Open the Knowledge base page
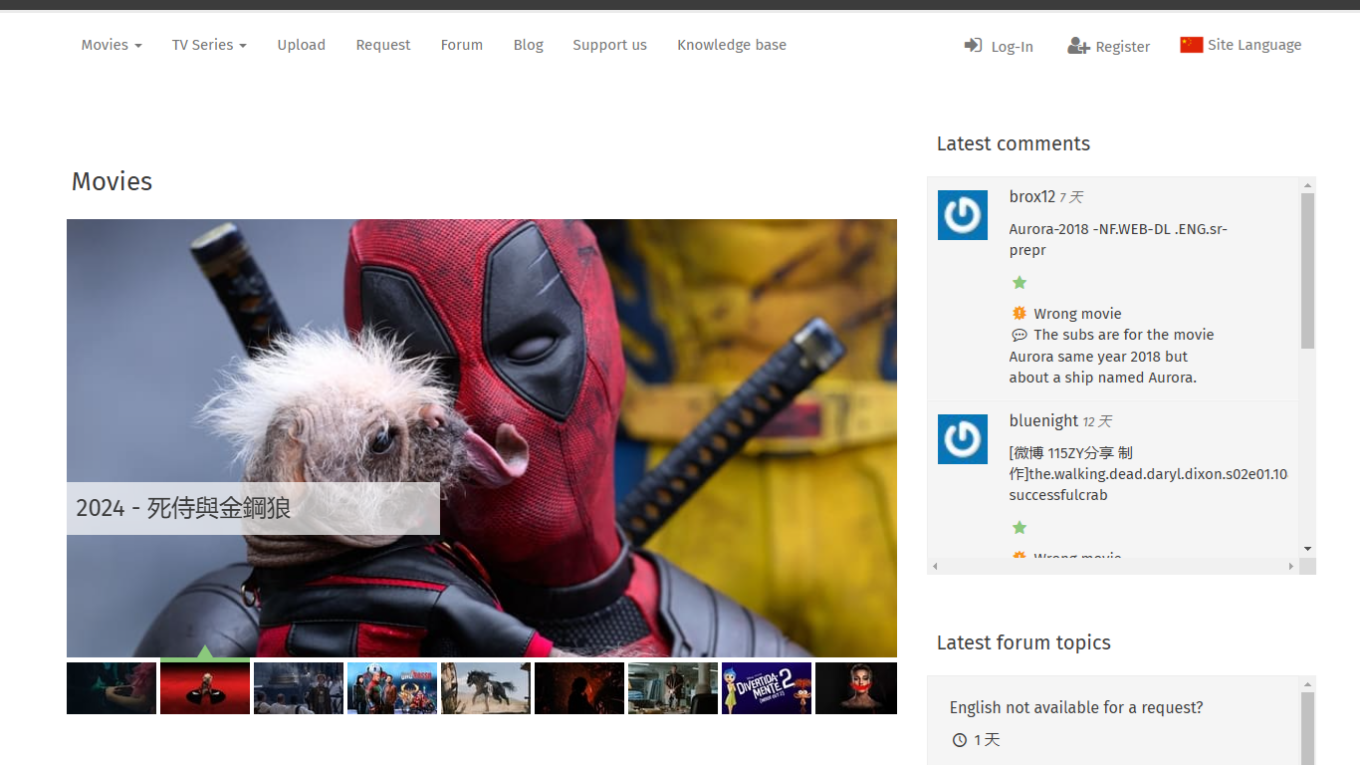This screenshot has height=765, width=1360. click(732, 45)
